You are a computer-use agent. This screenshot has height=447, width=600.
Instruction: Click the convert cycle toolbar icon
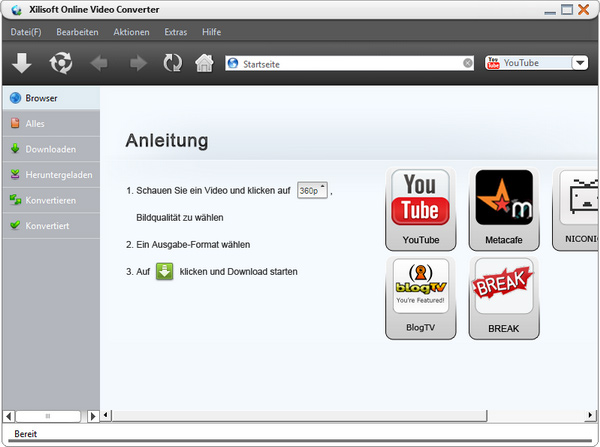point(61,63)
